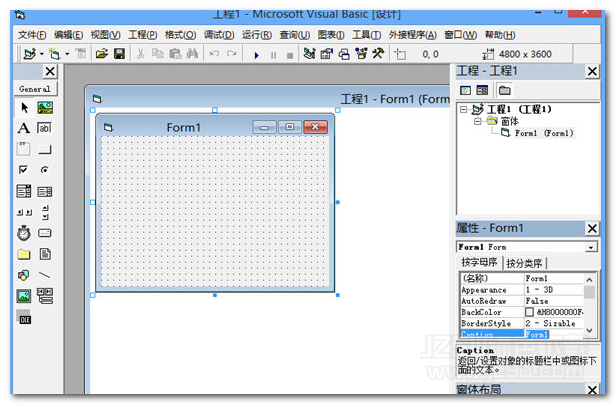Open Object Browser from toolbar

(x=361, y=53)
